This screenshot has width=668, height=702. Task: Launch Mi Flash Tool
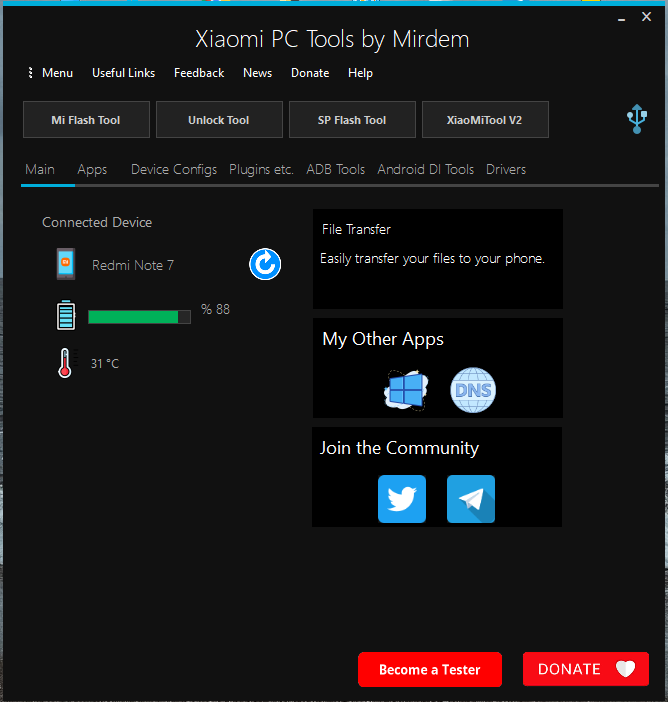(x=86, y=120)
